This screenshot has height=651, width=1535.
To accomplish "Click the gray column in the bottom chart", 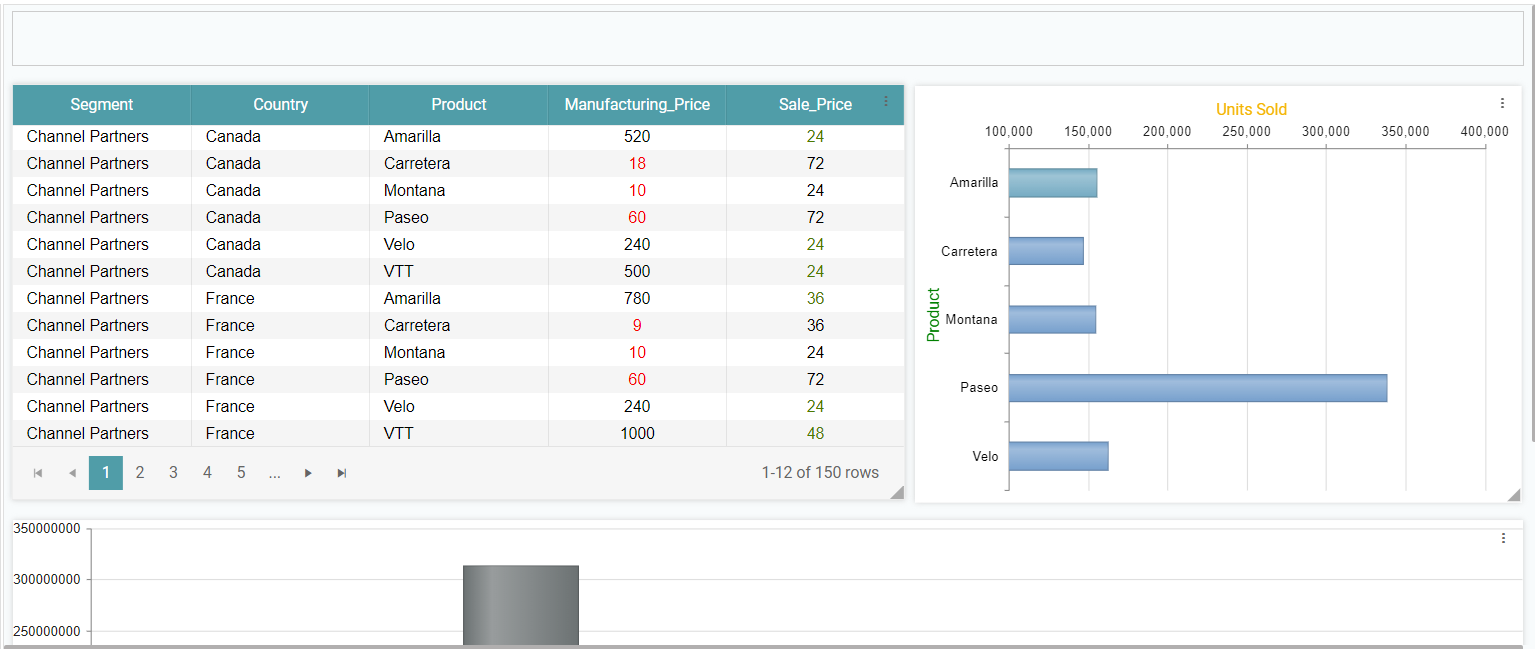I will (x=520, y=605).
